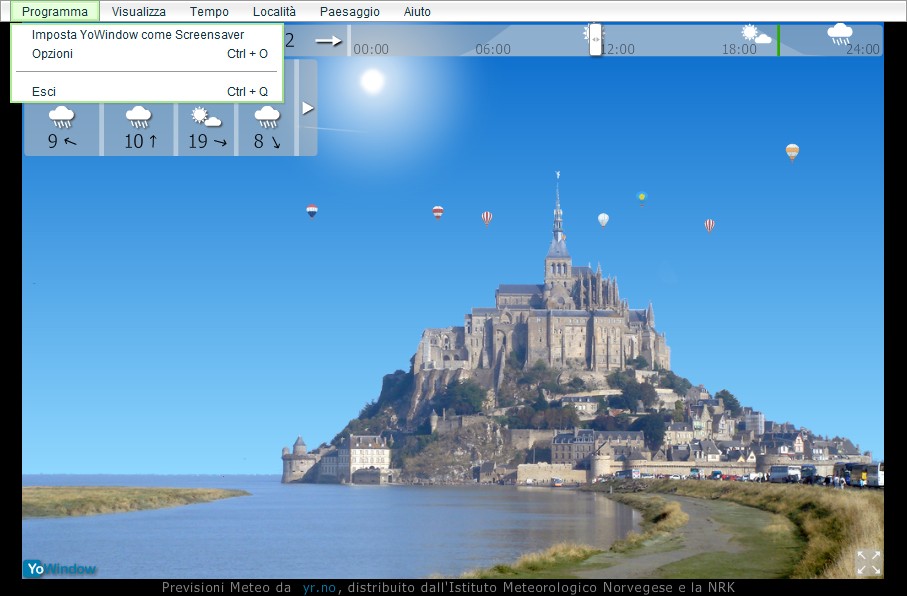Click the YoWindow logo

60,569
